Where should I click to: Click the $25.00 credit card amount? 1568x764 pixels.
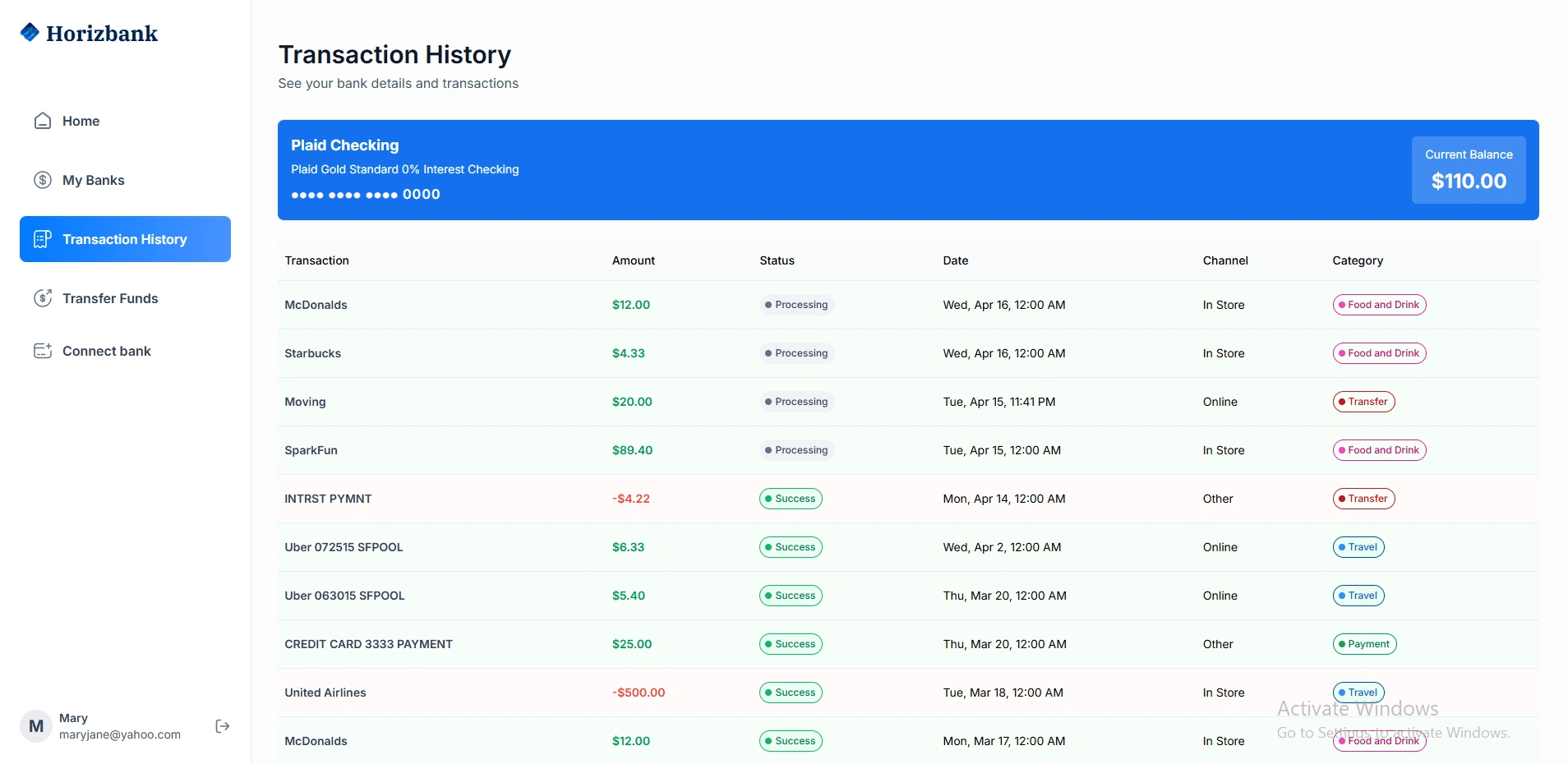632,644
